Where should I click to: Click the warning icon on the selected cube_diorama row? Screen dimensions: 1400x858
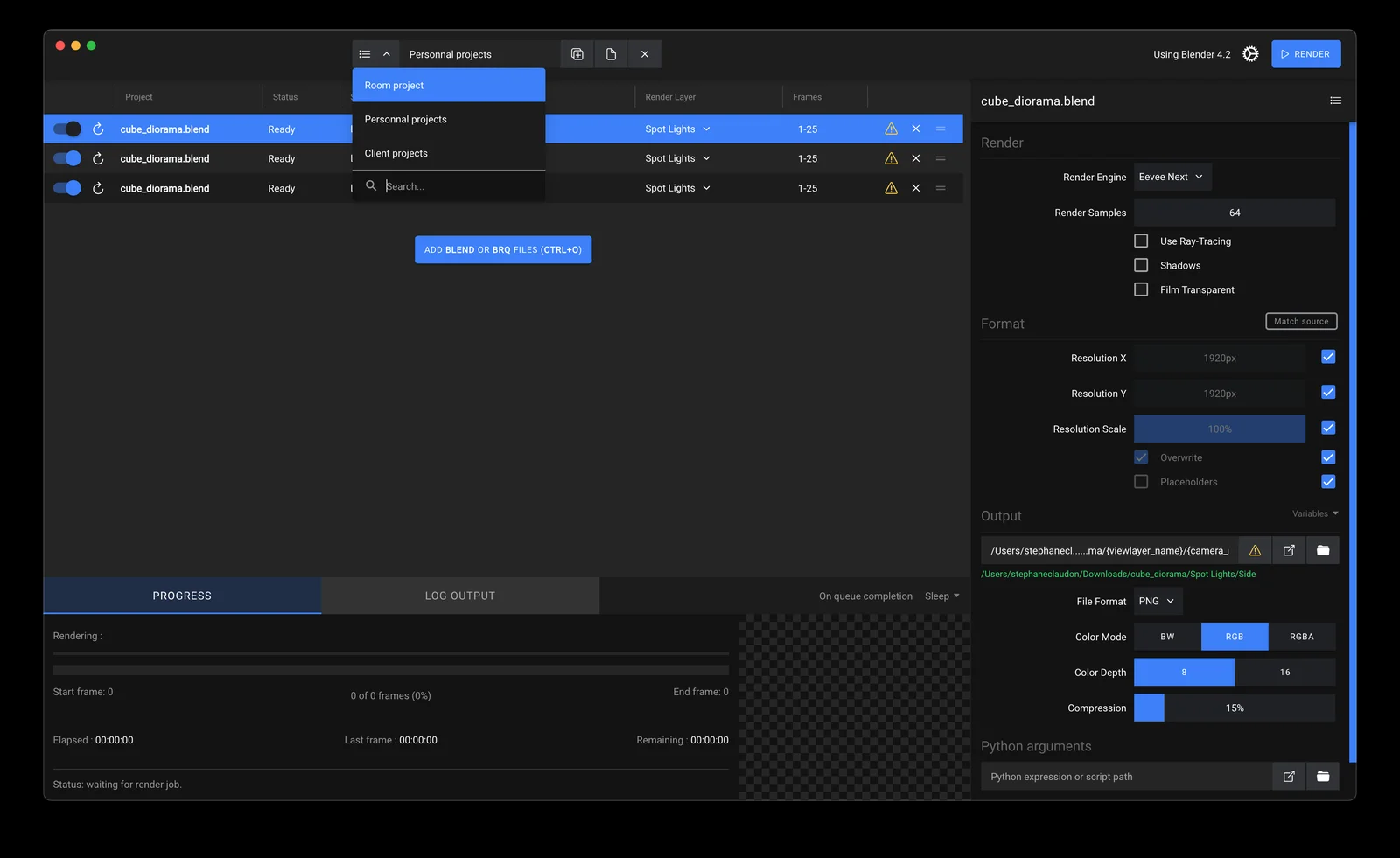pos(891,129)
